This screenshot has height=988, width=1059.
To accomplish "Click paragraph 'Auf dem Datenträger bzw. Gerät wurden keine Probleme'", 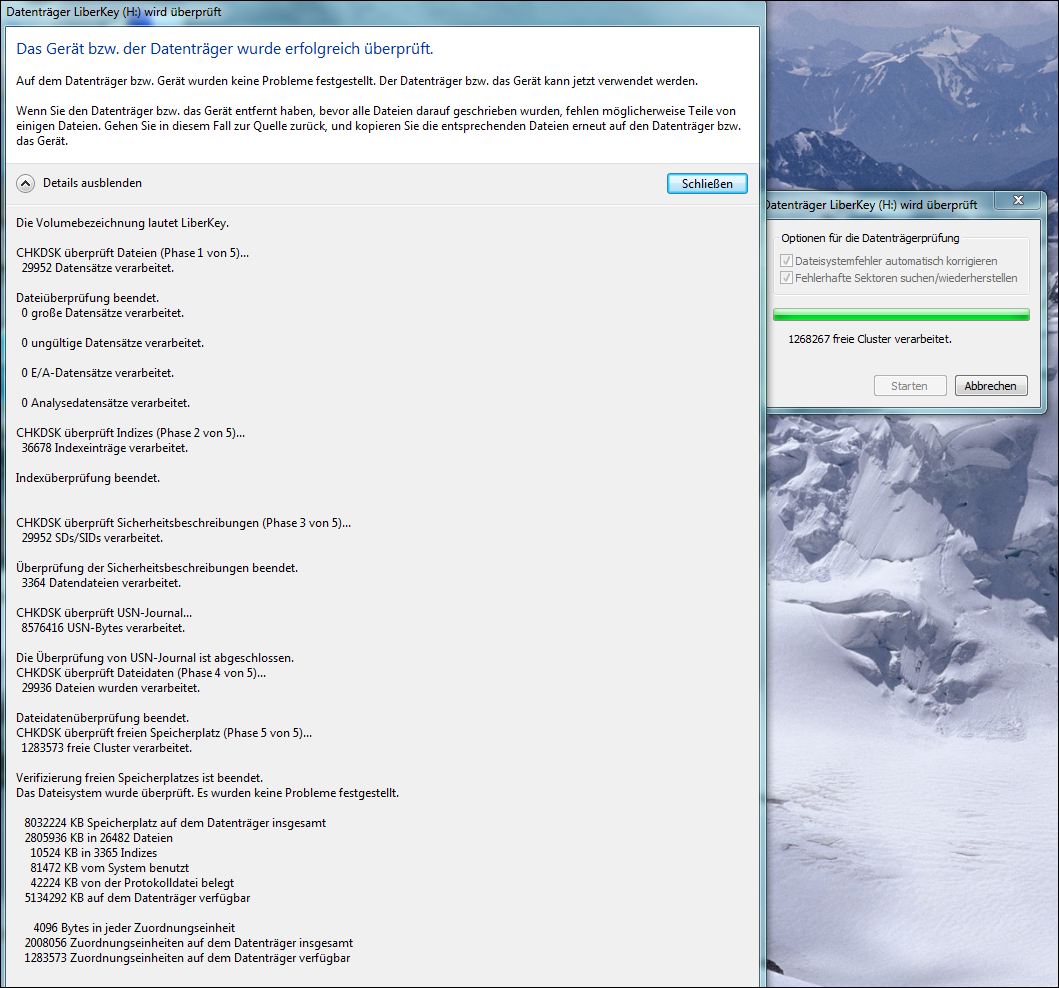I will click(357, 81).
